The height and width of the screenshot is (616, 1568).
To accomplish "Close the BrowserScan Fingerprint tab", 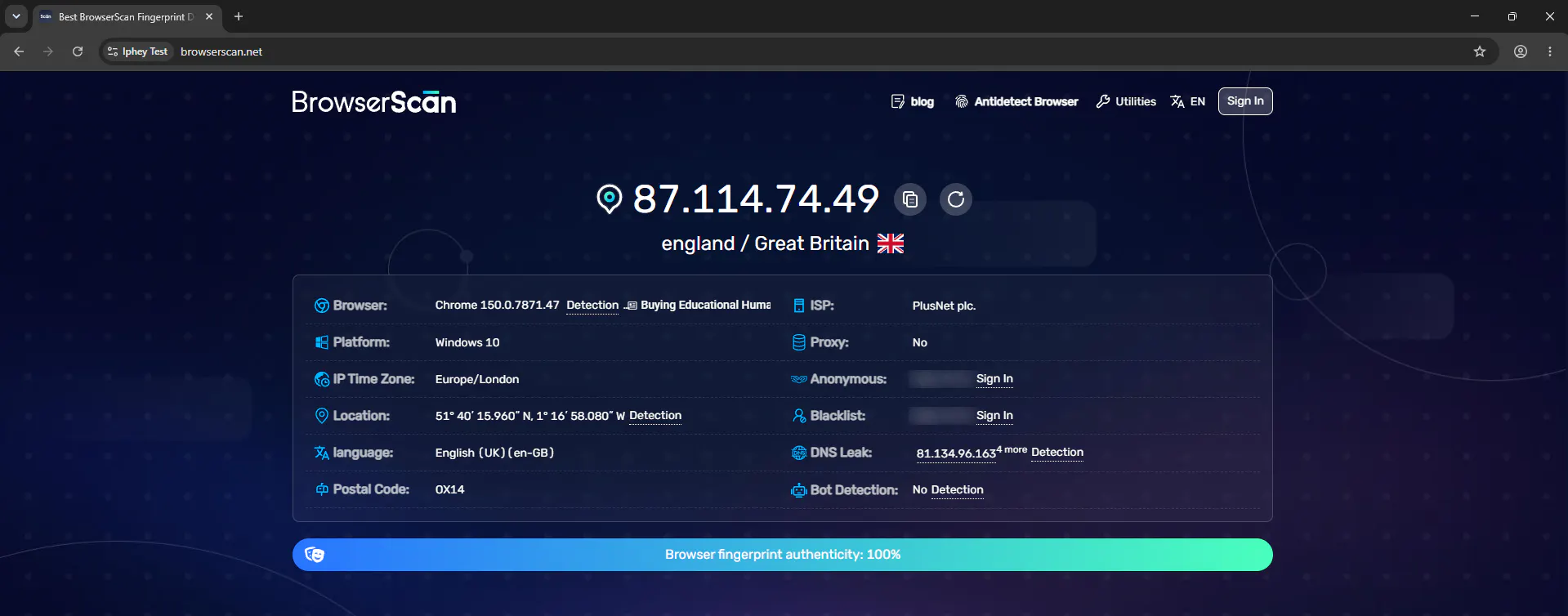I will [209, 16].
